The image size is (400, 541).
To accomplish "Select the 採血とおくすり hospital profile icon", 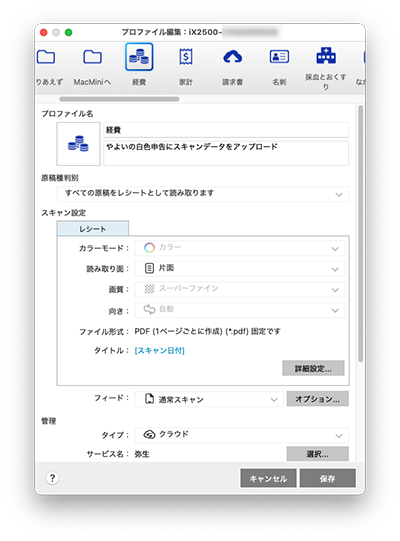I will 326,56.
